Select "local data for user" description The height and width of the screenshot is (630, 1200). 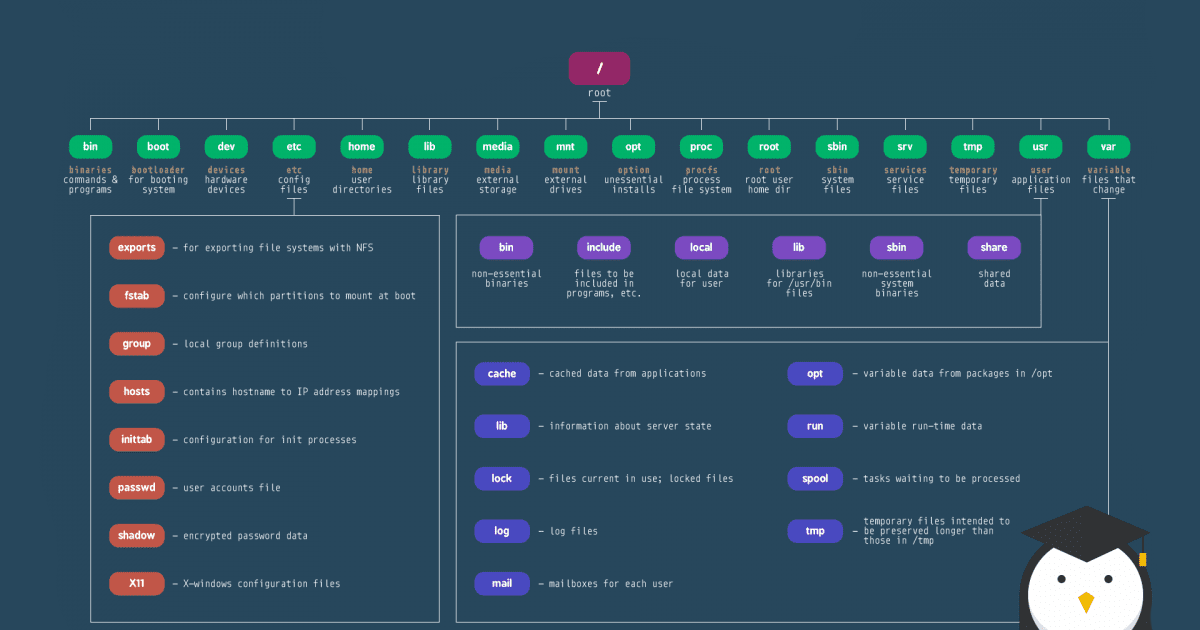701,279
